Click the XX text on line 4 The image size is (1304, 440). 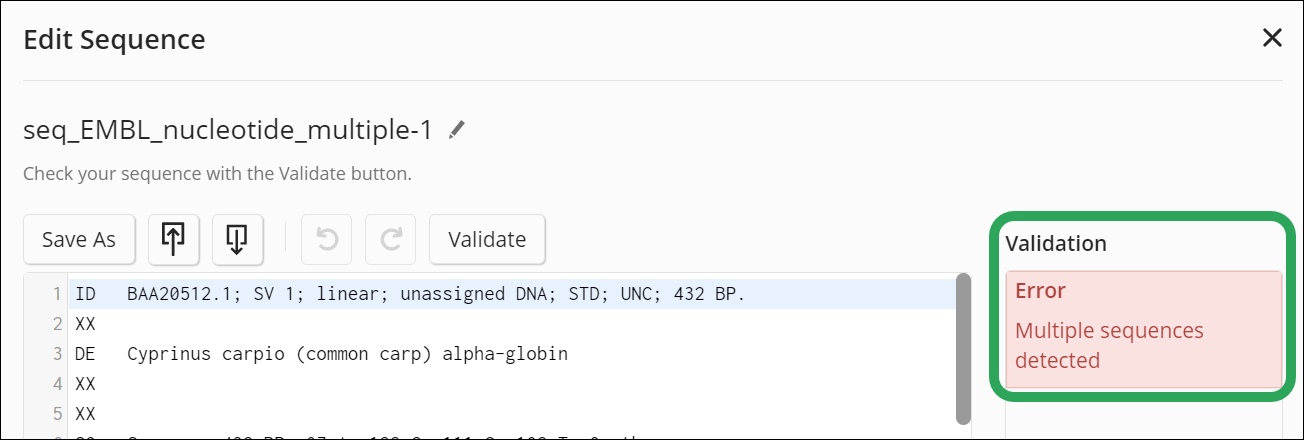pyautogui.click(x=84, y=383)
